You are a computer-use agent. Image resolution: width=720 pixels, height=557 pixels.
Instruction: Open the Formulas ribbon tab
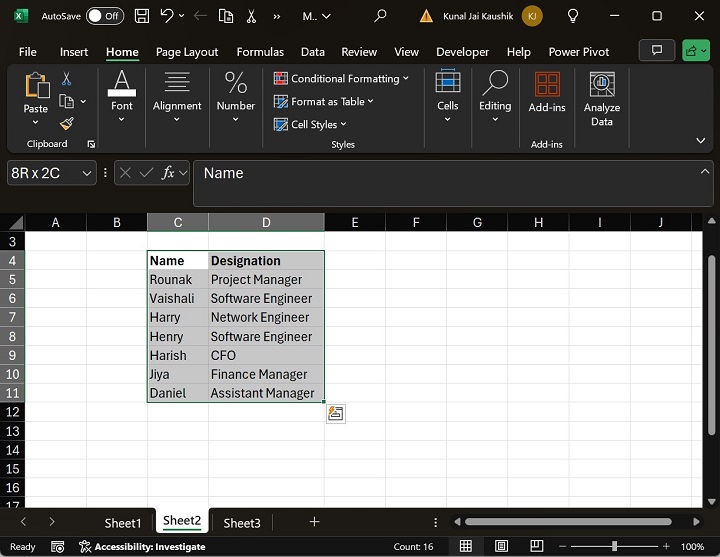(260, 52)
